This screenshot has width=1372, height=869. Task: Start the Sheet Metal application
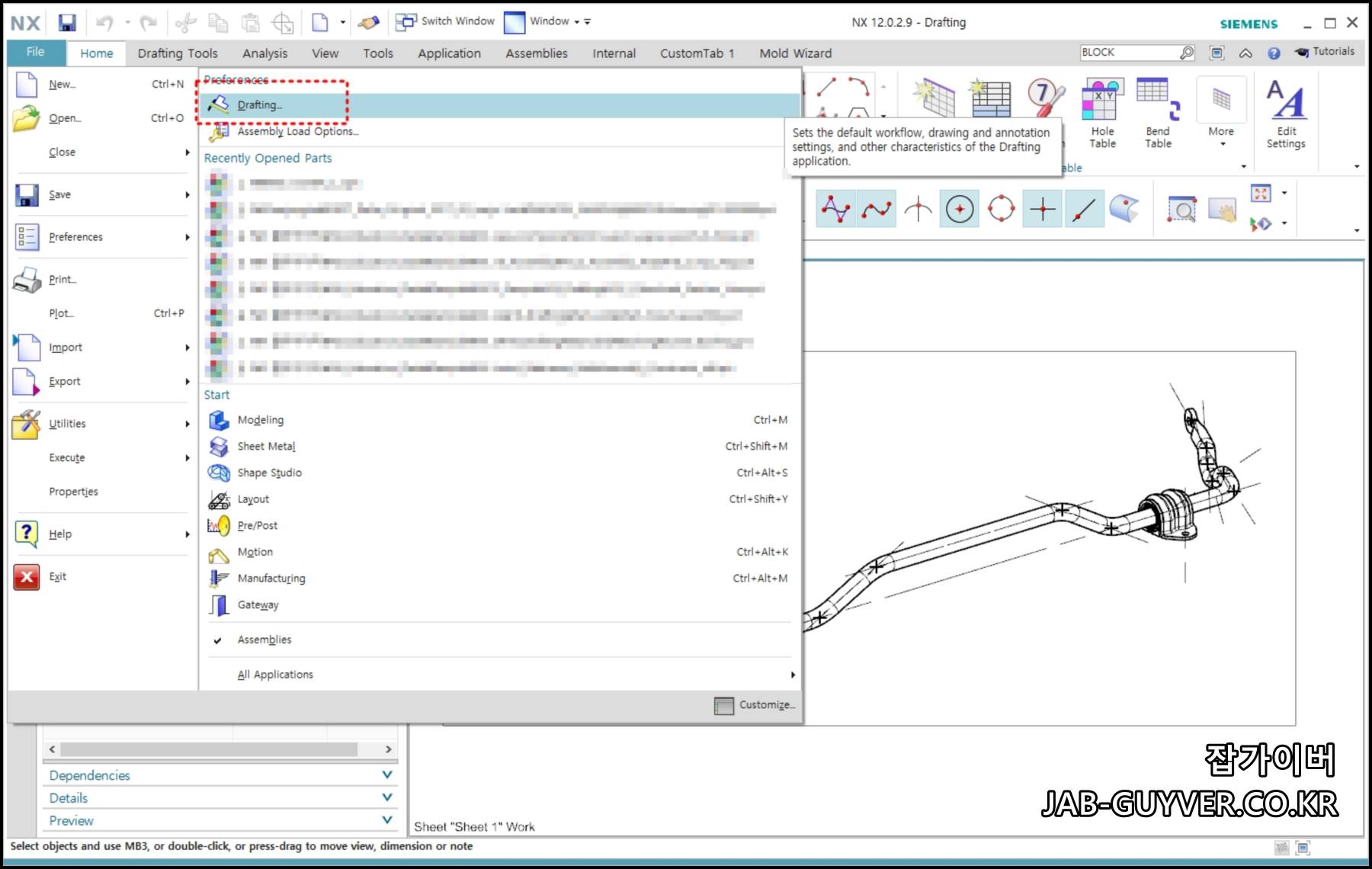click(x=498, y=447)
